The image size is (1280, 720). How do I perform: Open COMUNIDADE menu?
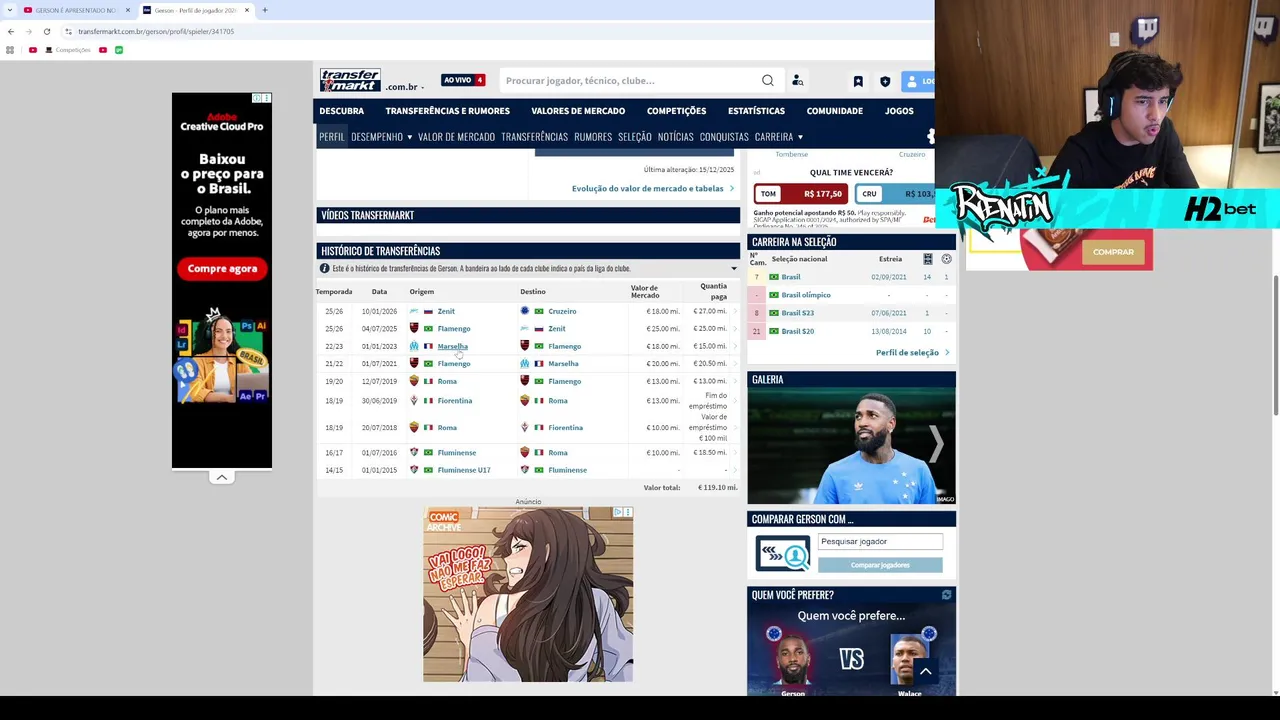(x=834, y=111)
